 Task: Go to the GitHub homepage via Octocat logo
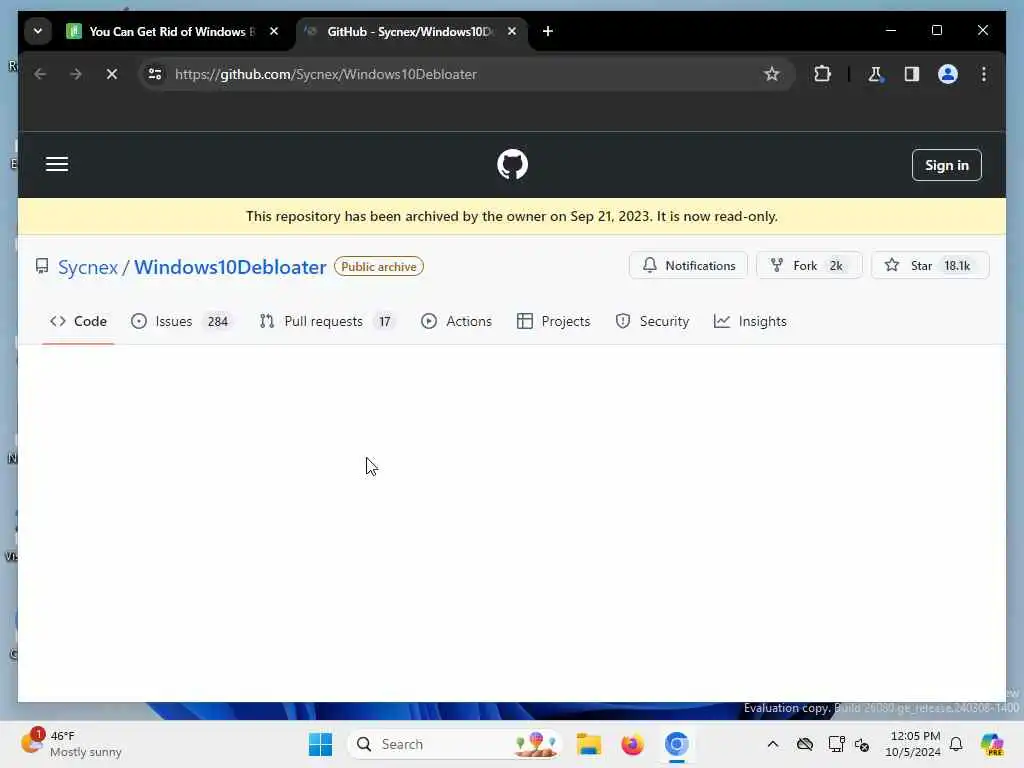tap(512, 164)
